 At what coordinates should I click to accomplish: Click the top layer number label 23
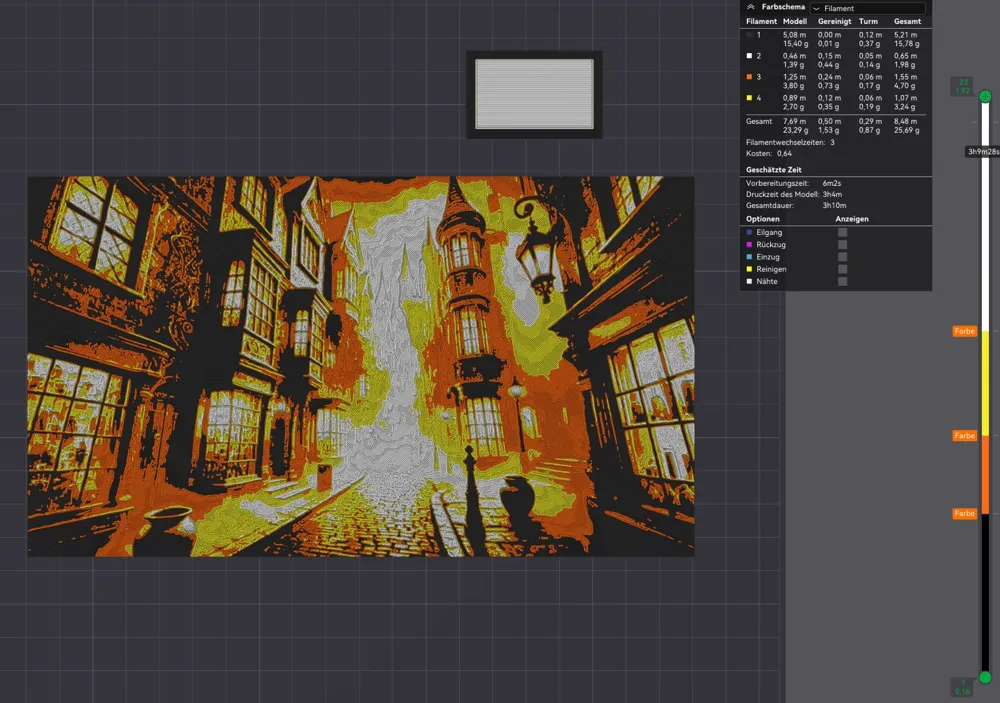click(963, 82)
